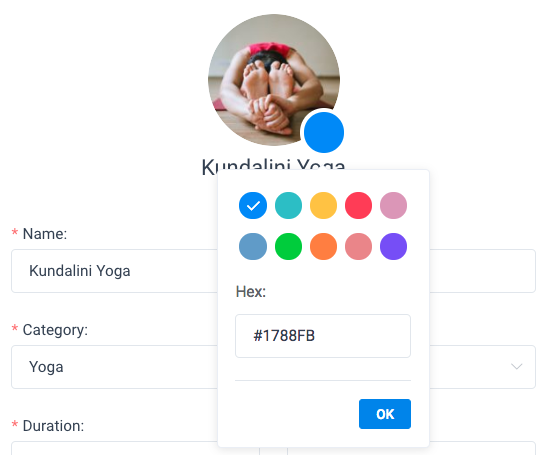Click the Kundalini Yoga heading text
This screenshot has height=455, width=552.
click(273, 167)
